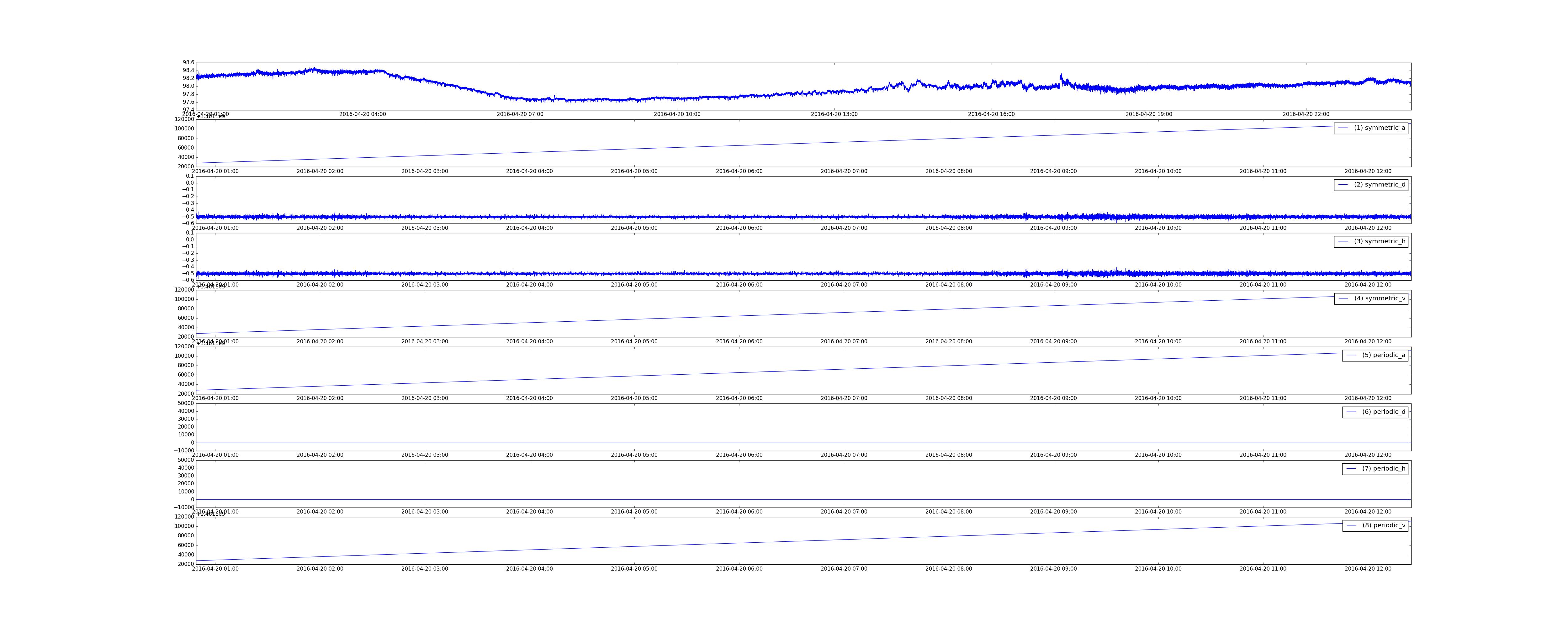The image size is (1568, 627).
Task: Click the "(4) symmetric_v" legend label
Action: click(x=1380, y=298)
